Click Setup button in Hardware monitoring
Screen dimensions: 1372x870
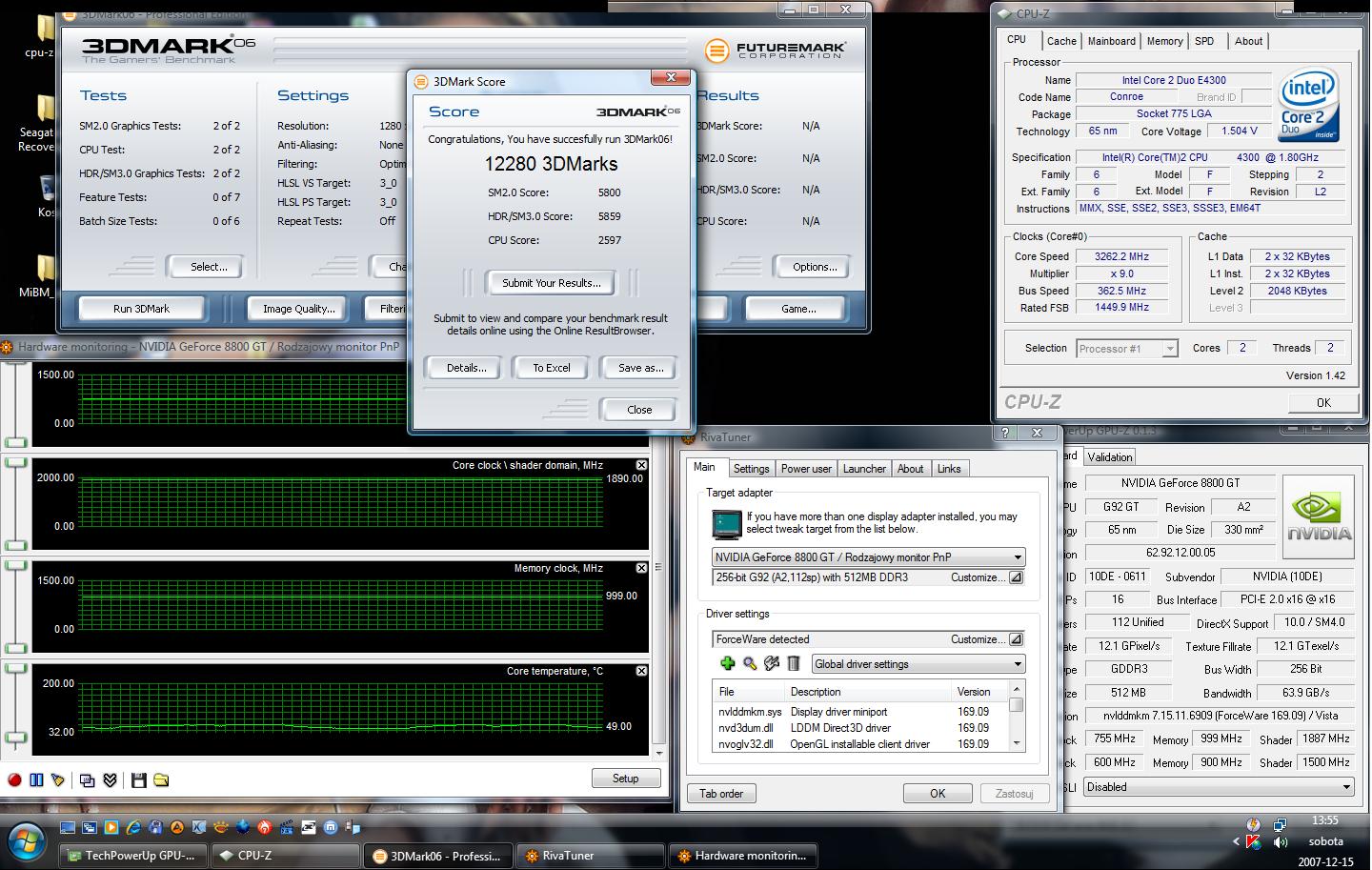point(625,779)
